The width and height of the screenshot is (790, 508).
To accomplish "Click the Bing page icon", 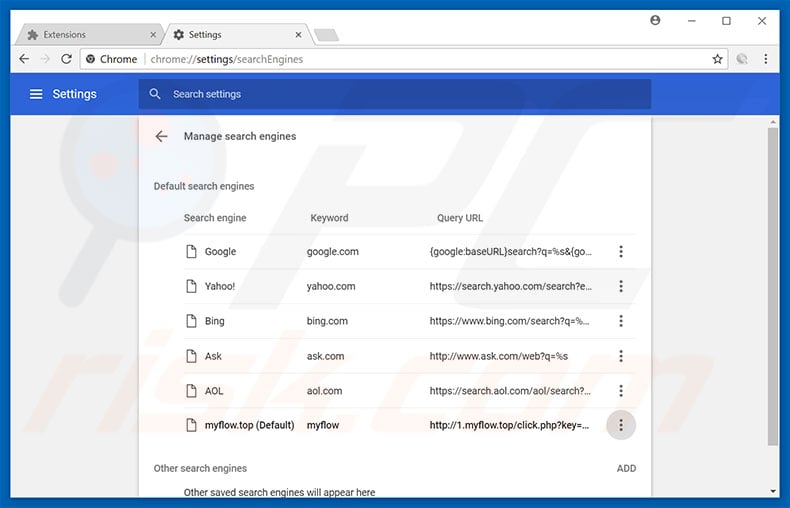I will coord(191,321).
